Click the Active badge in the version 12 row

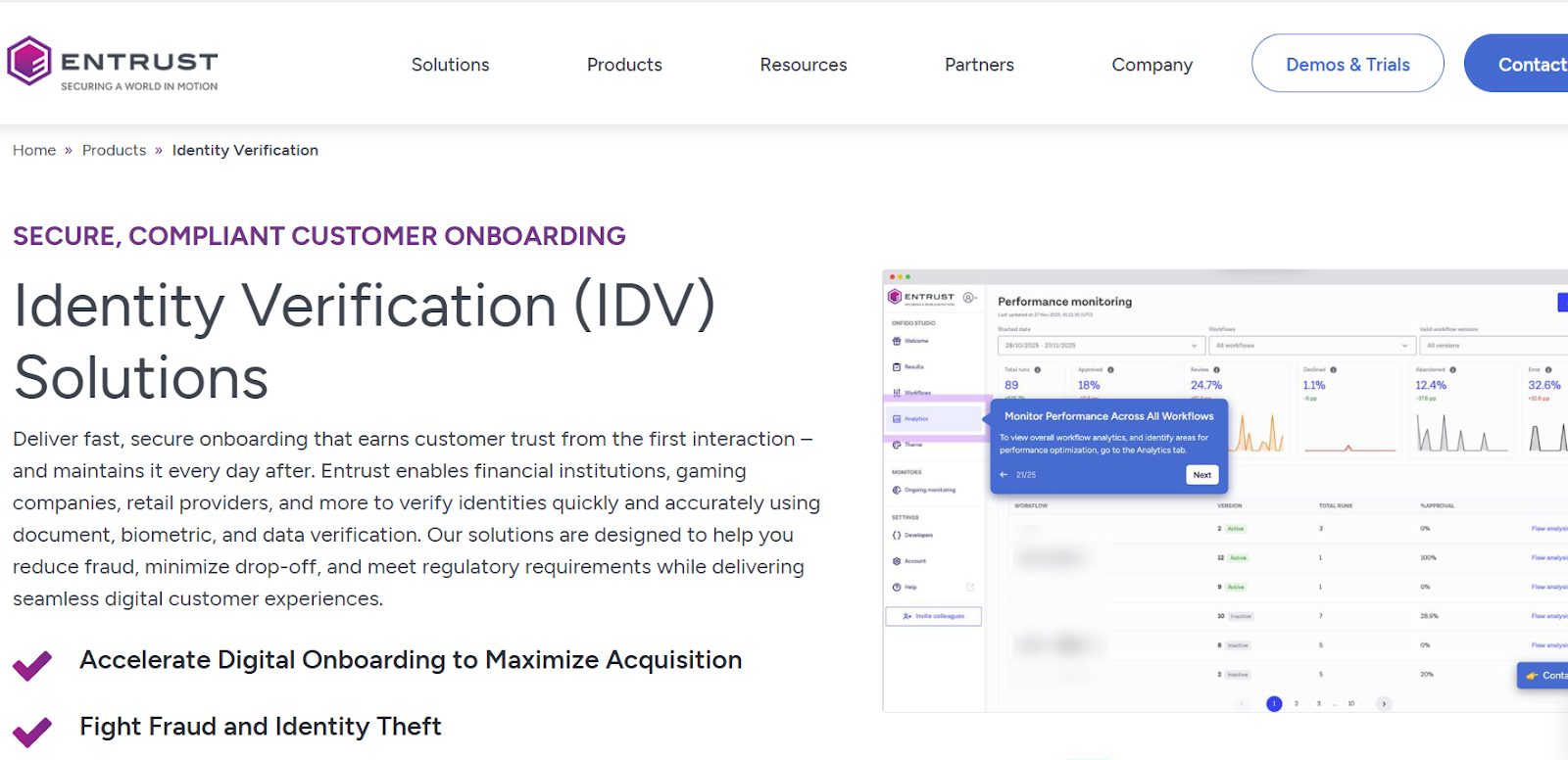coord(1239,558)
